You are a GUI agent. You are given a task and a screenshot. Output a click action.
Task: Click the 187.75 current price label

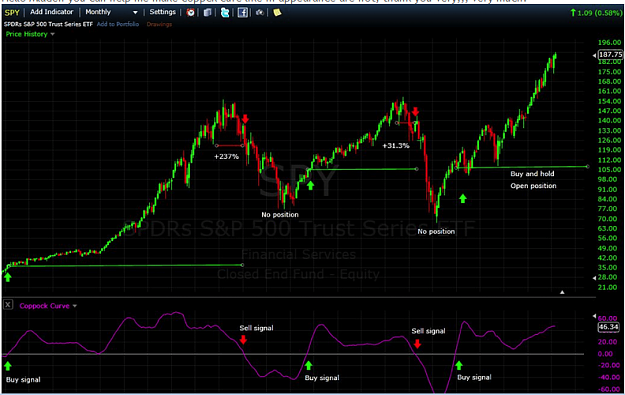tap(610, 55)
